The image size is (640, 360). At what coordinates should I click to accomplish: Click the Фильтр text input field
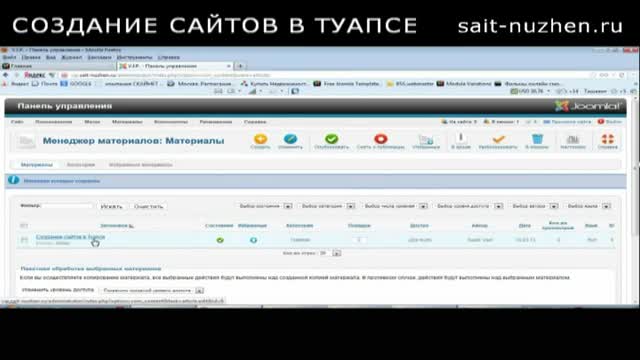coord(67,206)
